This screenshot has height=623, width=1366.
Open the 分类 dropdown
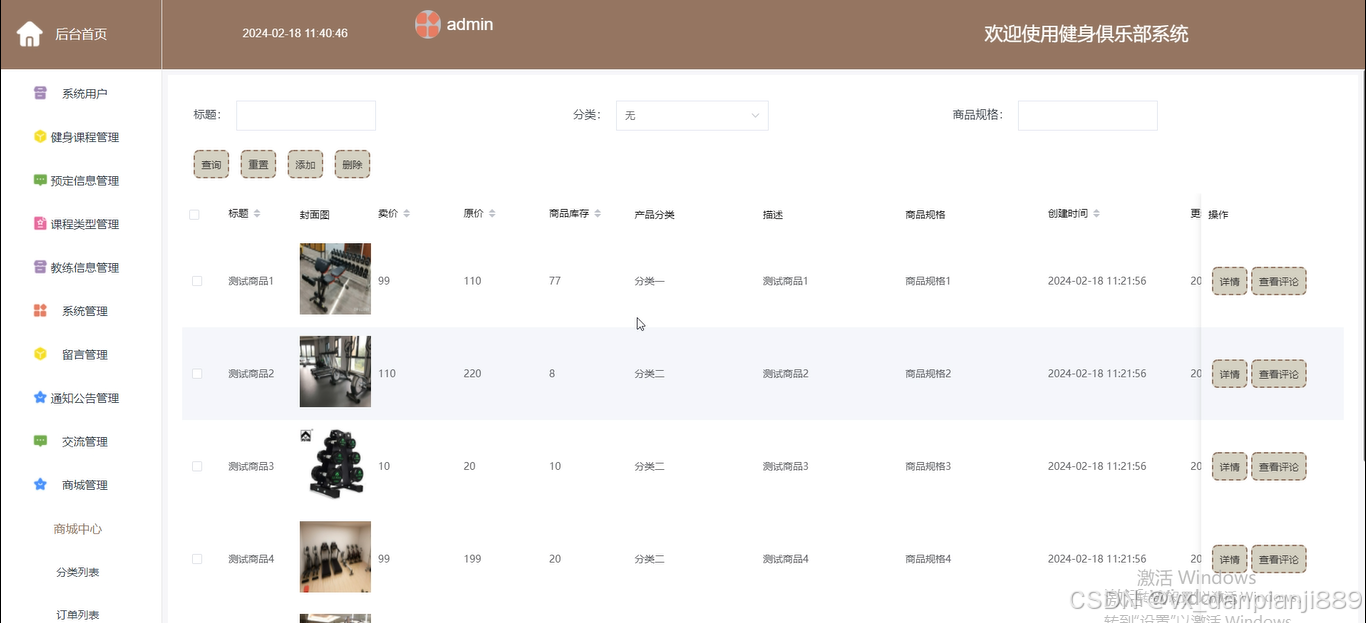tap(692, 115)
